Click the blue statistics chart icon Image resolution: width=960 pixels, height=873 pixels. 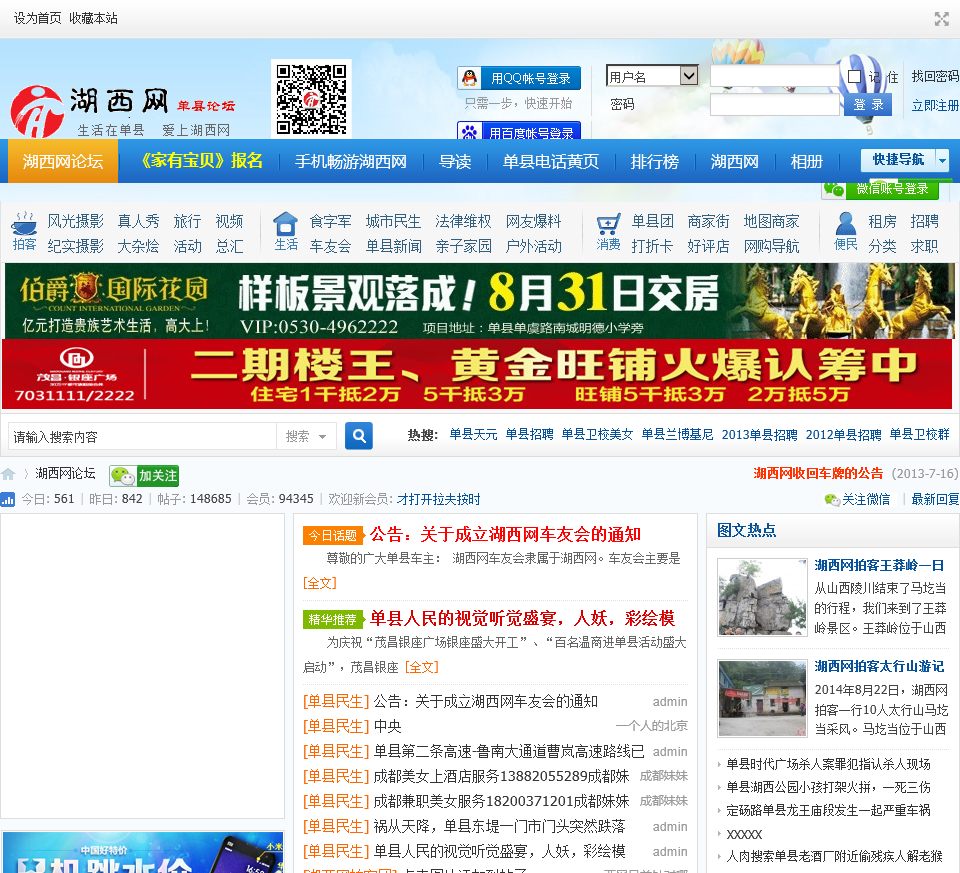click(8, 500)
